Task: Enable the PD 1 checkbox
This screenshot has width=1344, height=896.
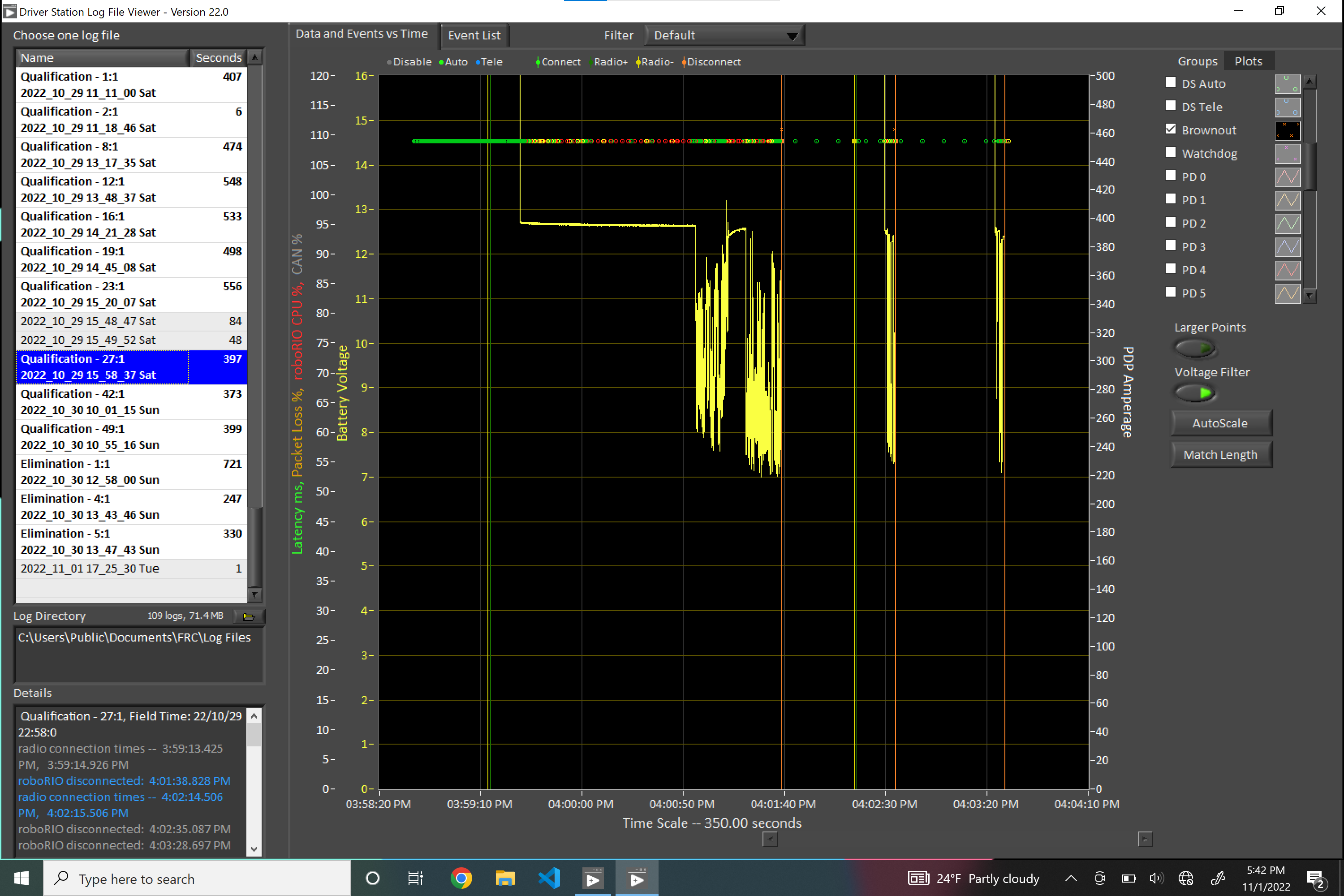Action: click(x=1170, y=199)
